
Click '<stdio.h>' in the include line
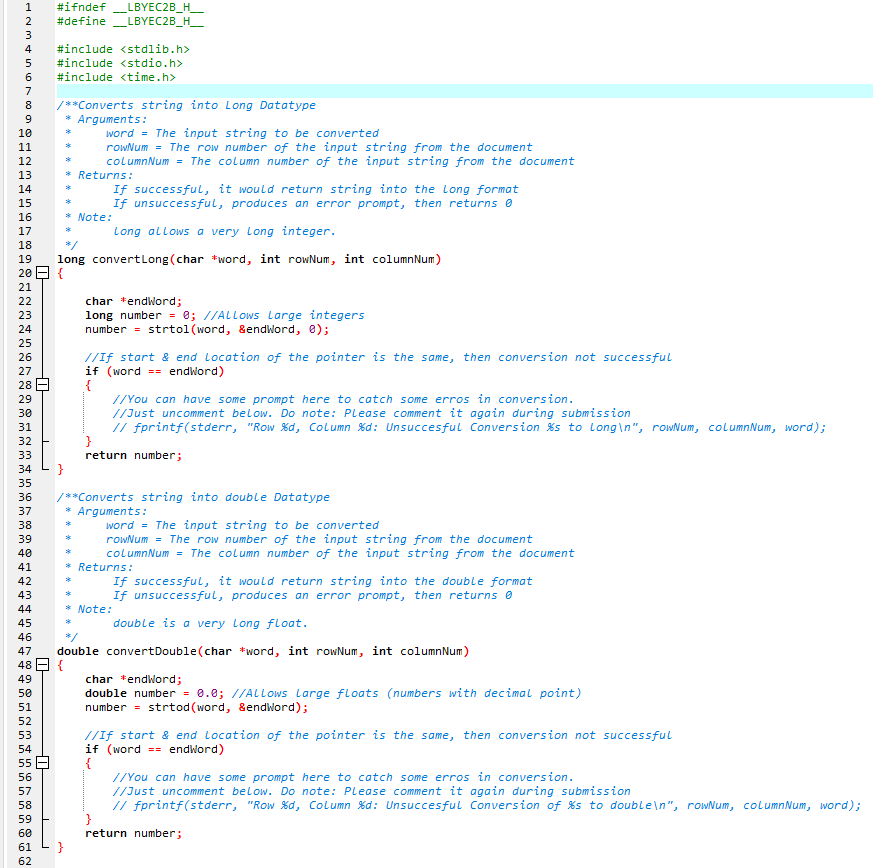coord(151,63)
